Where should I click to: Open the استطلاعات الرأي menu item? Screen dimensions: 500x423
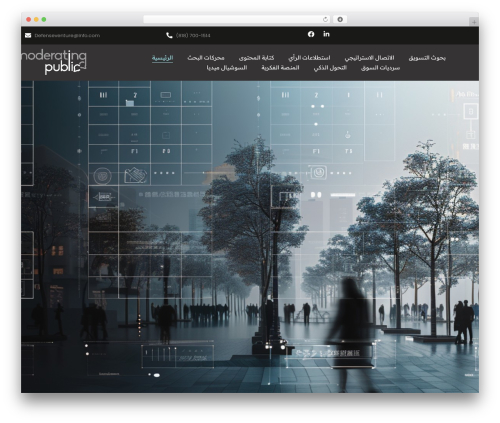coord(309,58)
